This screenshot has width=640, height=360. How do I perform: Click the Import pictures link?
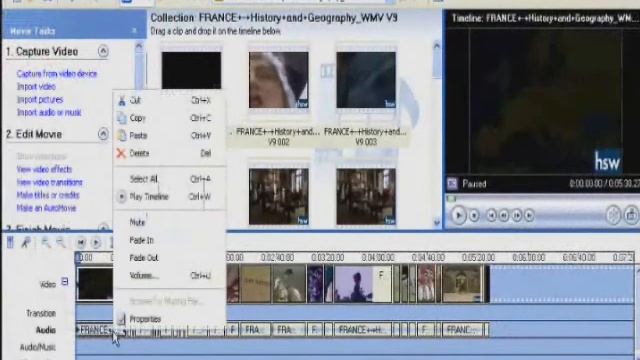40,100
